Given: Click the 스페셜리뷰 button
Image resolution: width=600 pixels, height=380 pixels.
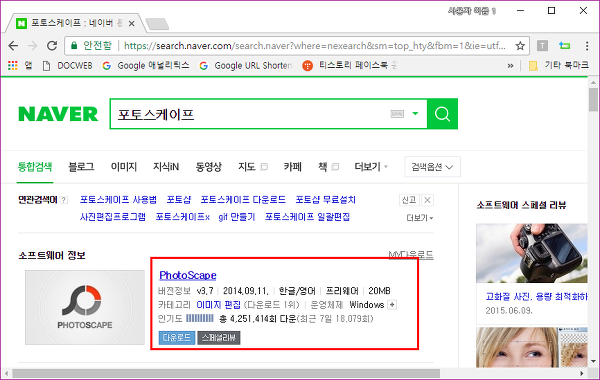Looking at the screenshot, I should (x=219, y=338).
